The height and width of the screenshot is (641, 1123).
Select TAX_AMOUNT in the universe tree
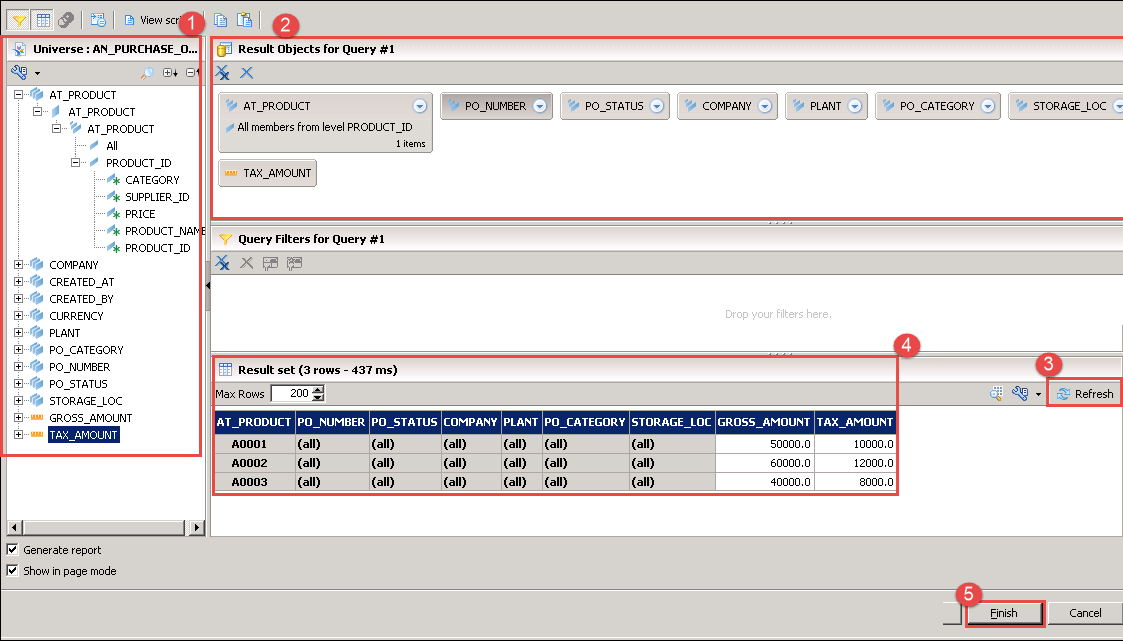coord(83,435)
